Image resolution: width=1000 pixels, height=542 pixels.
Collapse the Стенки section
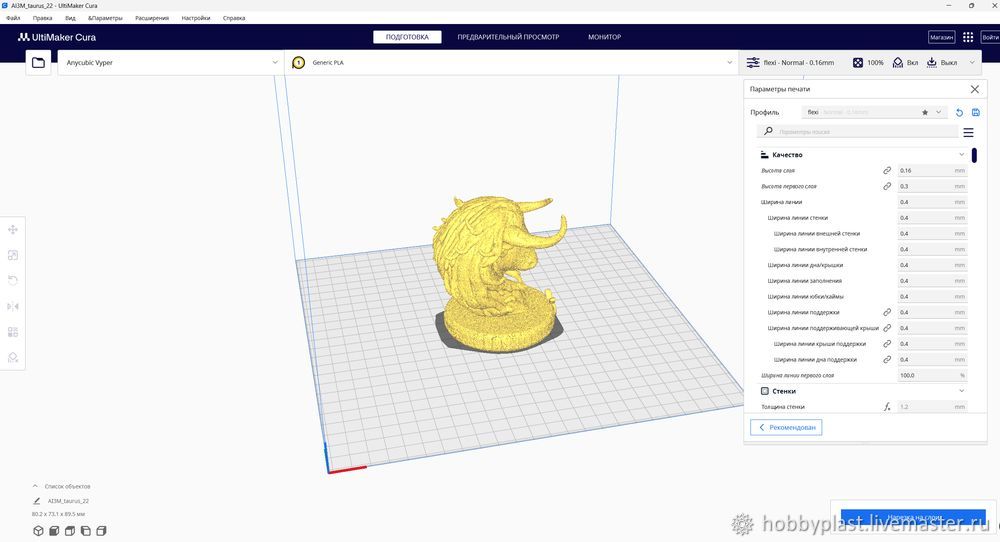962,391
